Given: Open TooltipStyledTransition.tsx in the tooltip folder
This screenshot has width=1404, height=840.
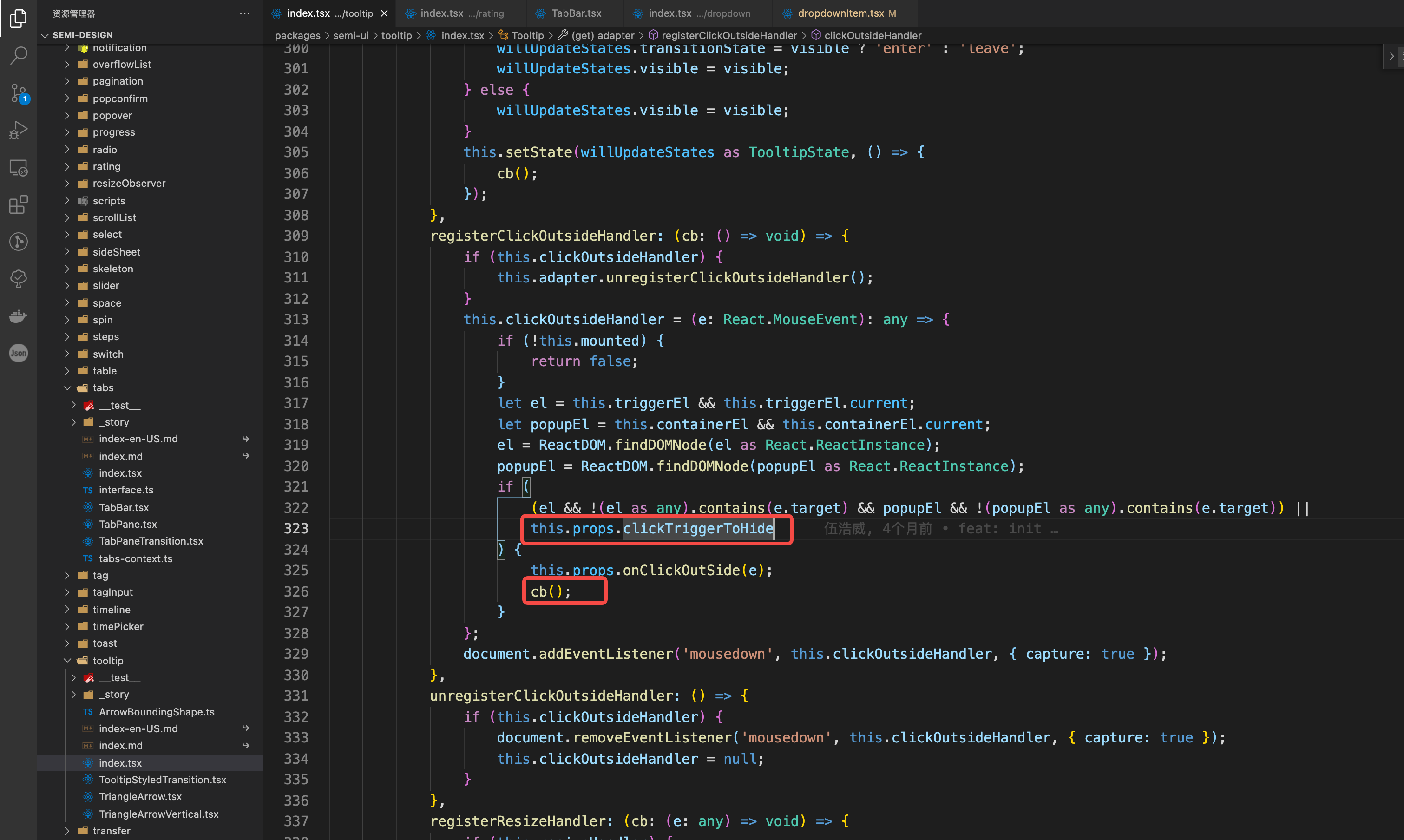Looking at the screenshot, I should coord(163,780).
